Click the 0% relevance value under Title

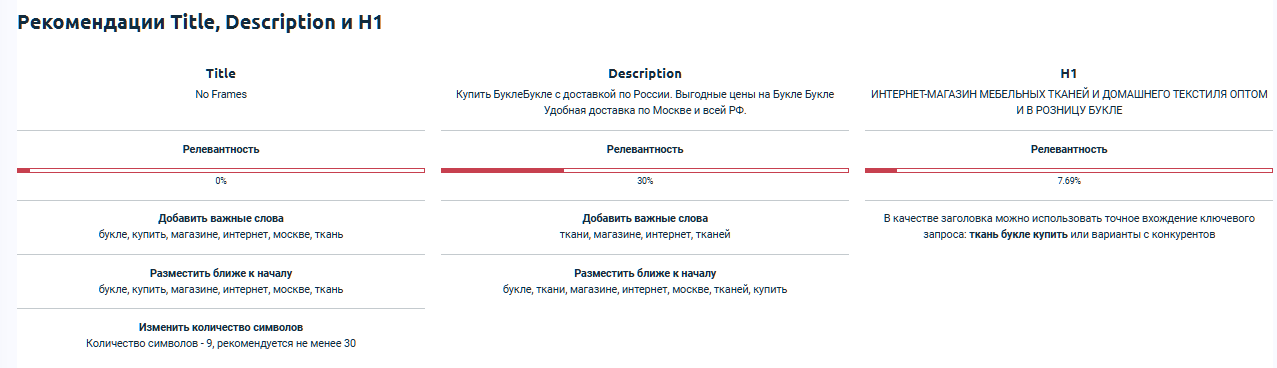coord(221,181)
